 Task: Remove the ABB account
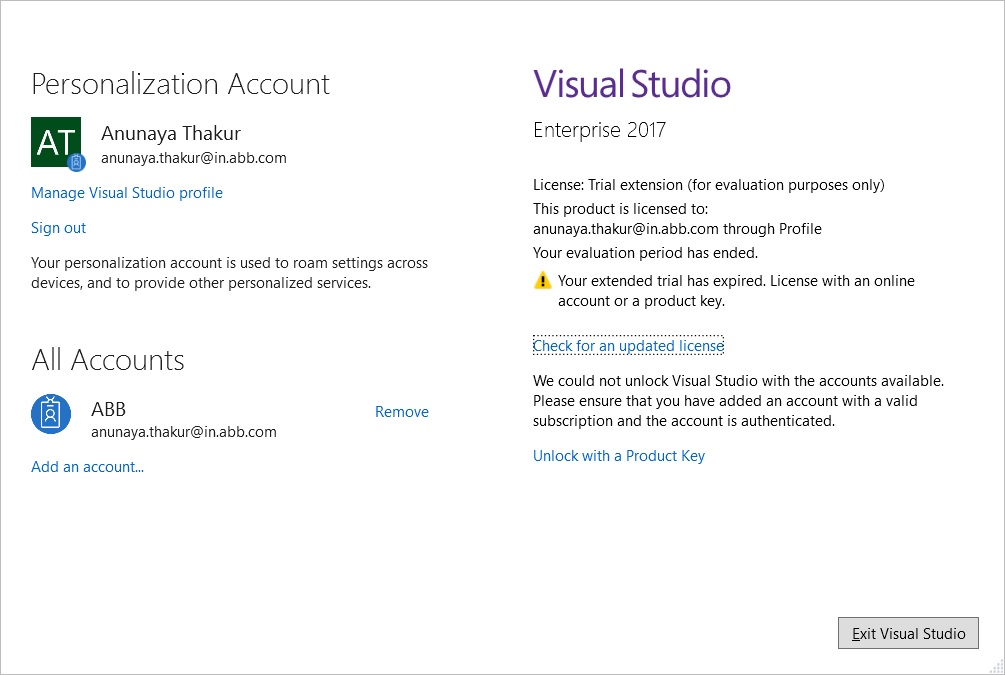(x=402, y=412)
